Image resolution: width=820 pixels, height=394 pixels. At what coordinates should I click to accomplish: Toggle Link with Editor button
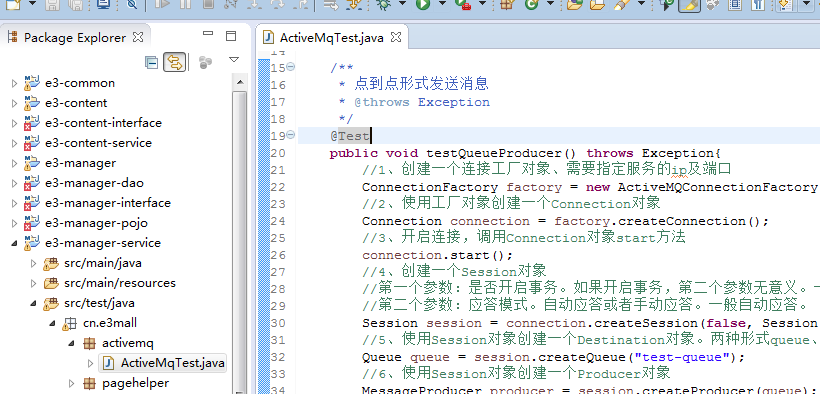(175, 63)
